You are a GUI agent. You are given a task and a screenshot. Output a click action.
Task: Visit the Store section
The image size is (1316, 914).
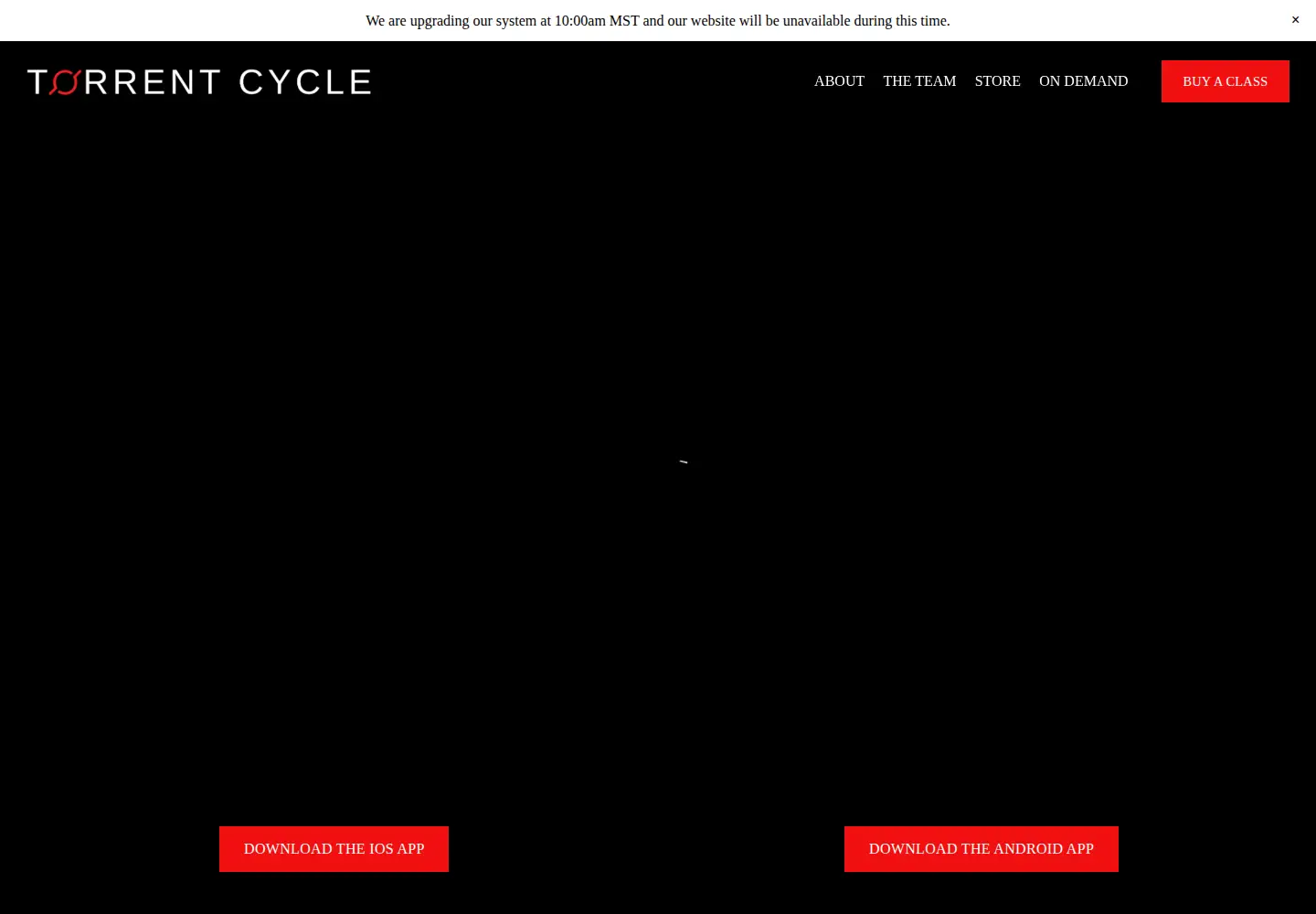(x=997, y=81)
